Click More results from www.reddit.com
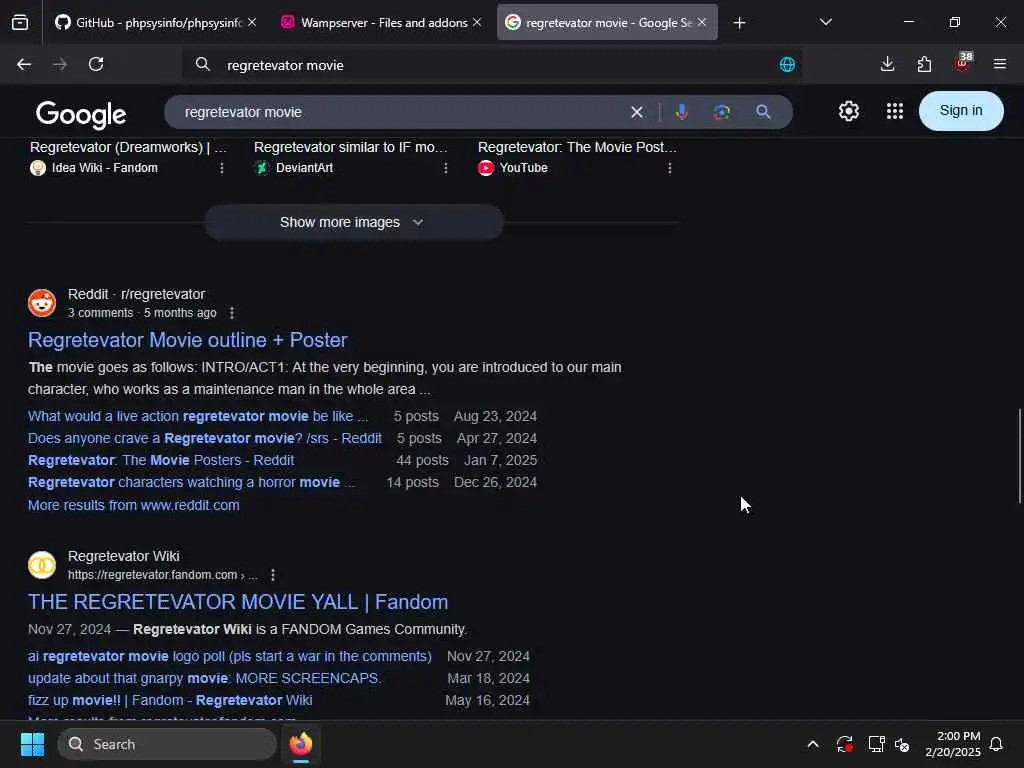This screenshot has height=768, width=1024. [x=133, y=505]
